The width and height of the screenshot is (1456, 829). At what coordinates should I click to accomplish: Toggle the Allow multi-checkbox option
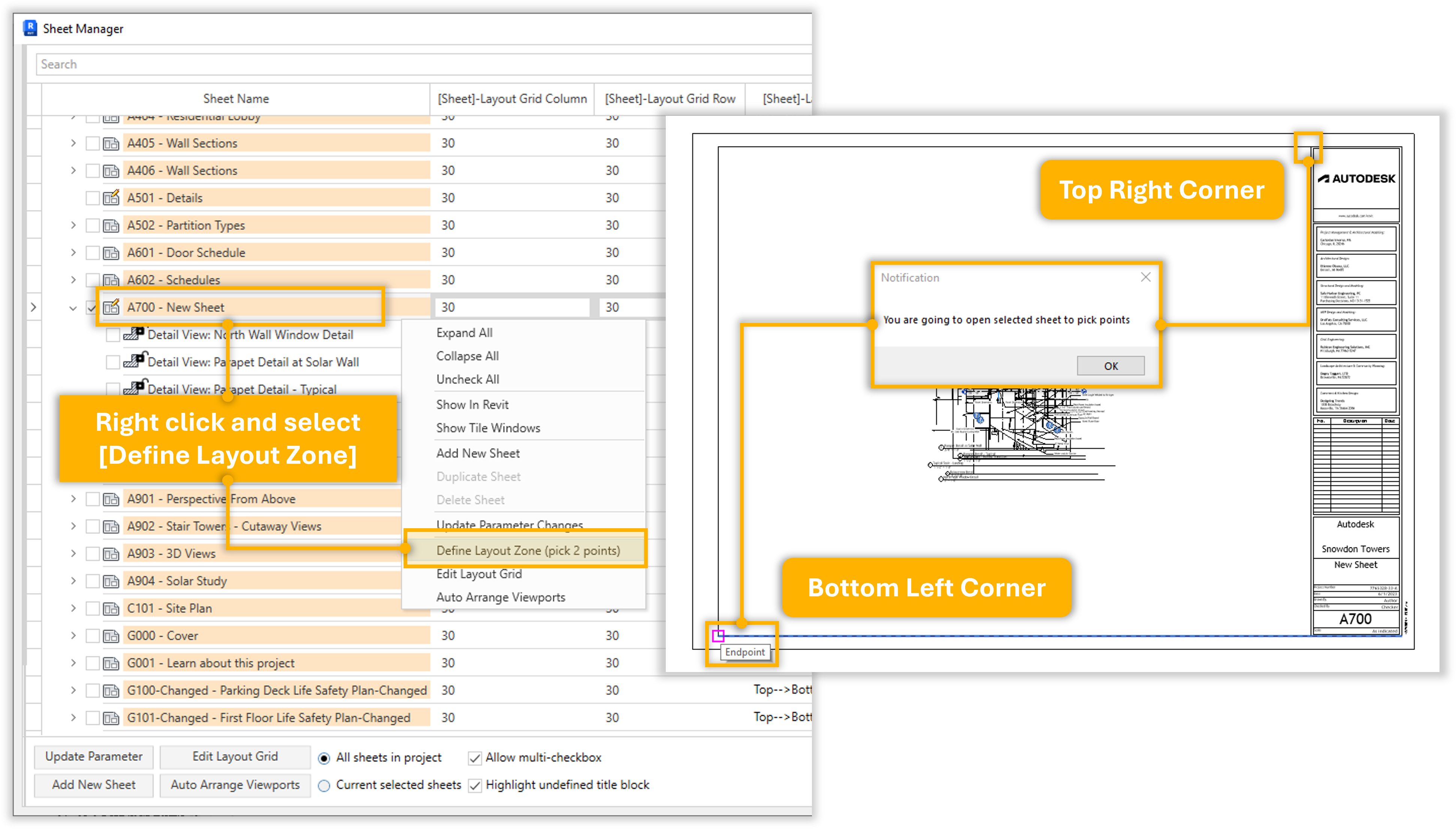(x=474, y=758)
